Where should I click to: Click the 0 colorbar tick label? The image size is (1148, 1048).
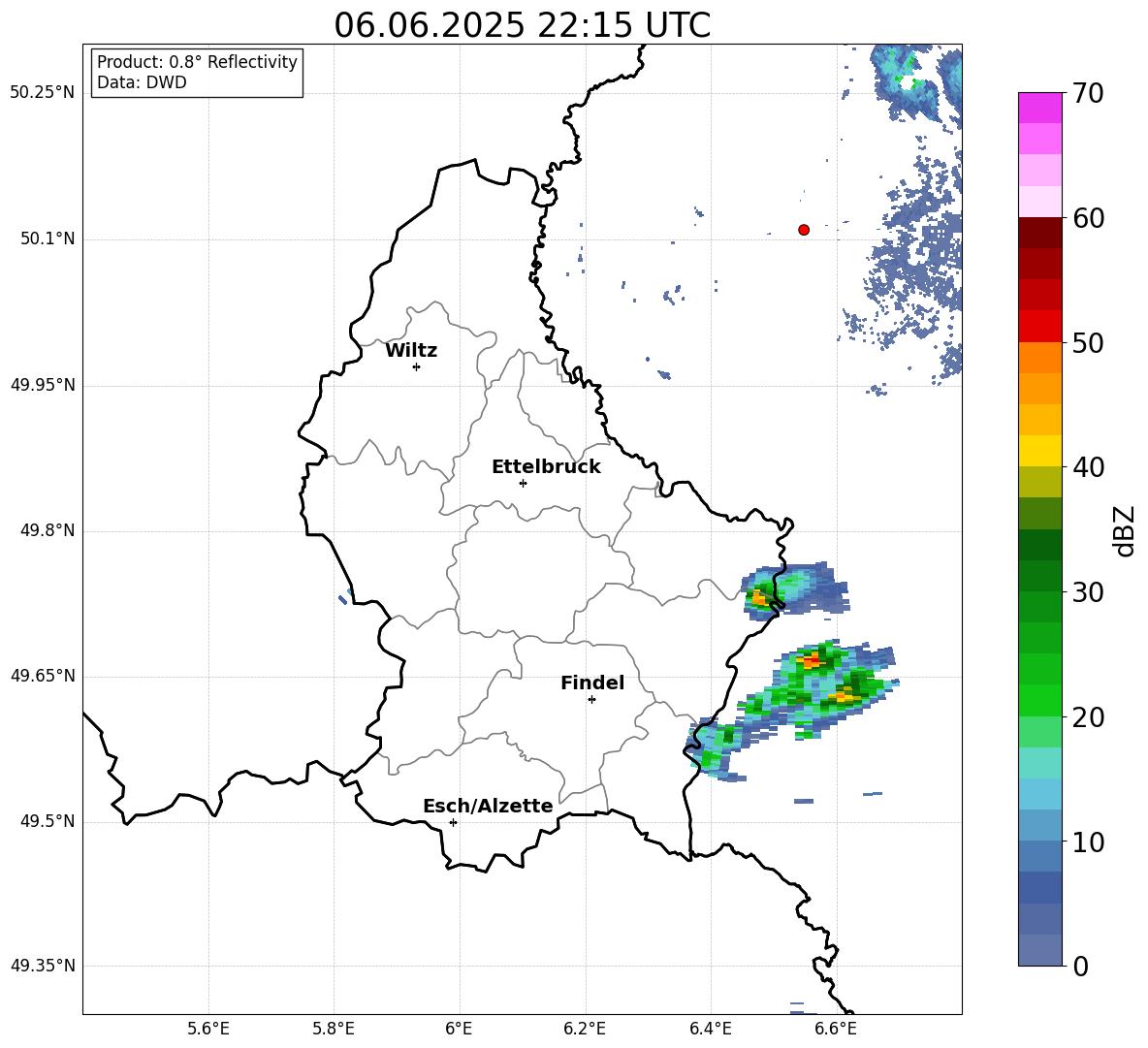(1080, 966)
